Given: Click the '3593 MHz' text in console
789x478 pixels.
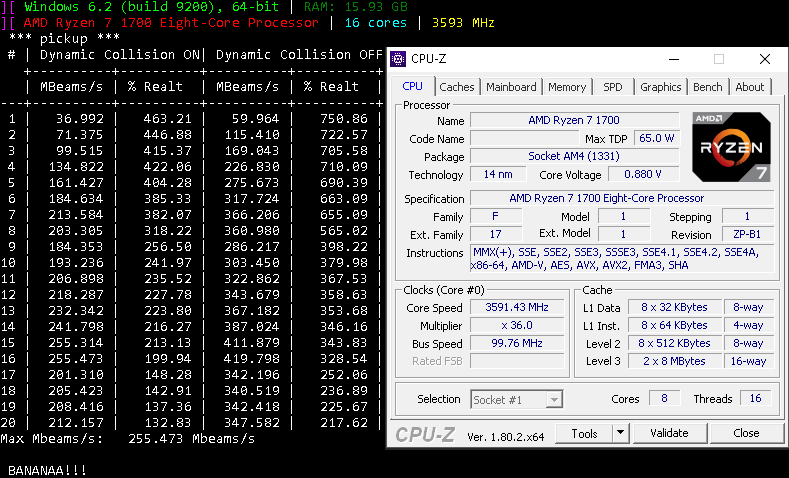Looking at the screenshot, I should tap(463, 23).
